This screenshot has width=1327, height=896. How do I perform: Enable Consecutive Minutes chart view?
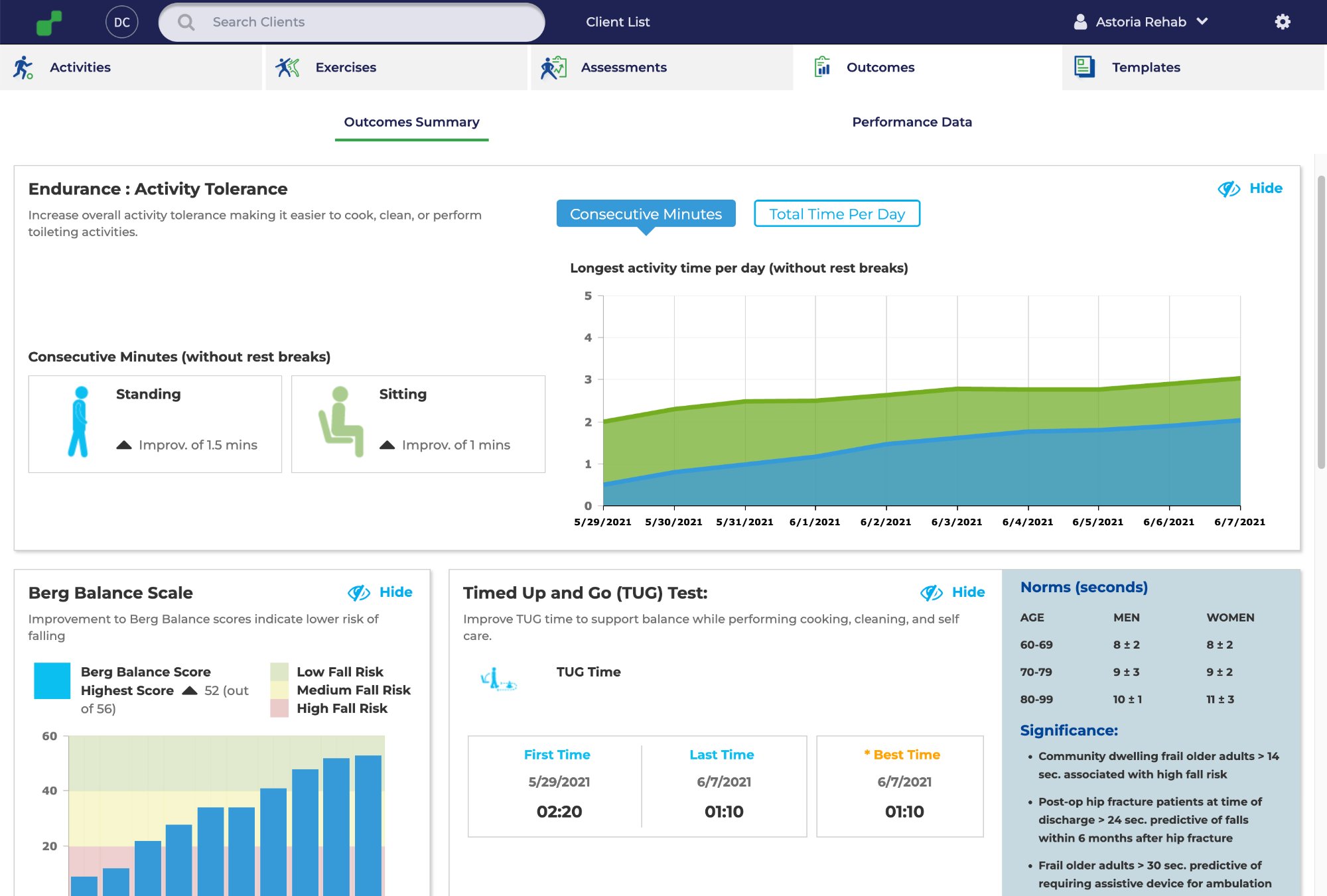tap(646, 214)
